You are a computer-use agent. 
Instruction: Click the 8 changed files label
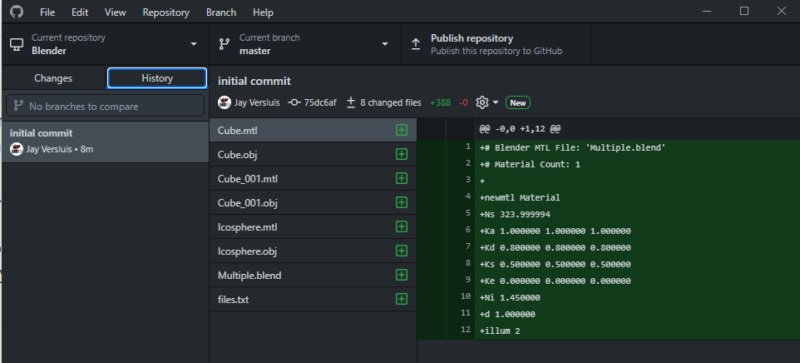390,103
